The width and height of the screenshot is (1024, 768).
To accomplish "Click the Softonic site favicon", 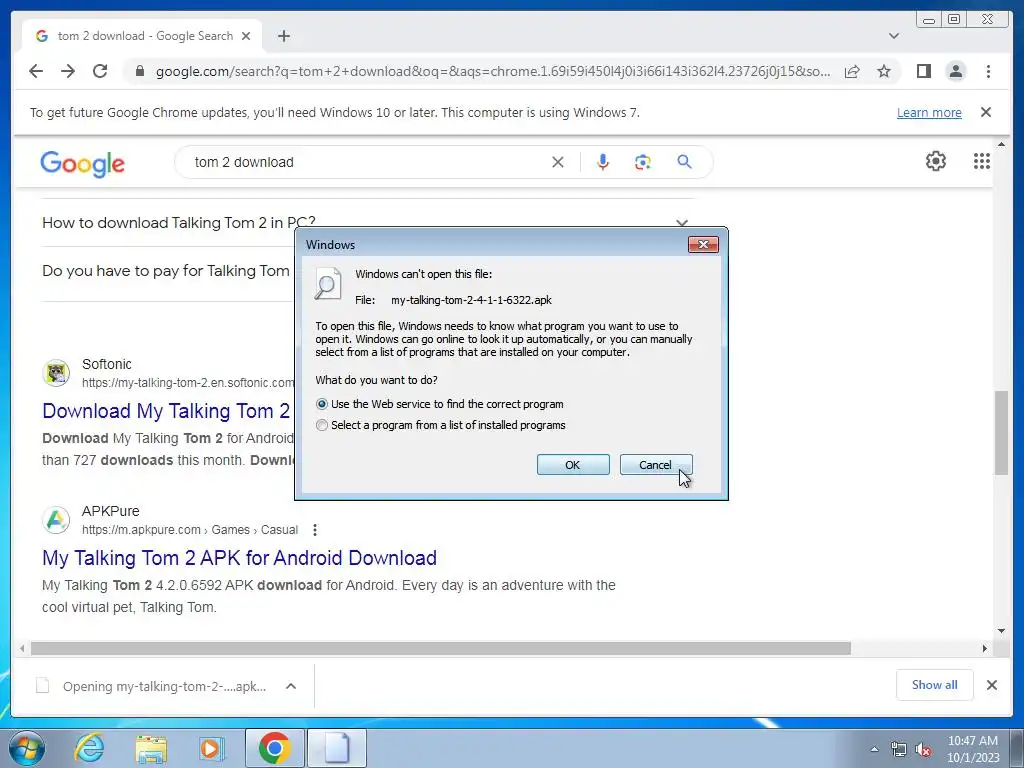I will click(x=56, y=373).
